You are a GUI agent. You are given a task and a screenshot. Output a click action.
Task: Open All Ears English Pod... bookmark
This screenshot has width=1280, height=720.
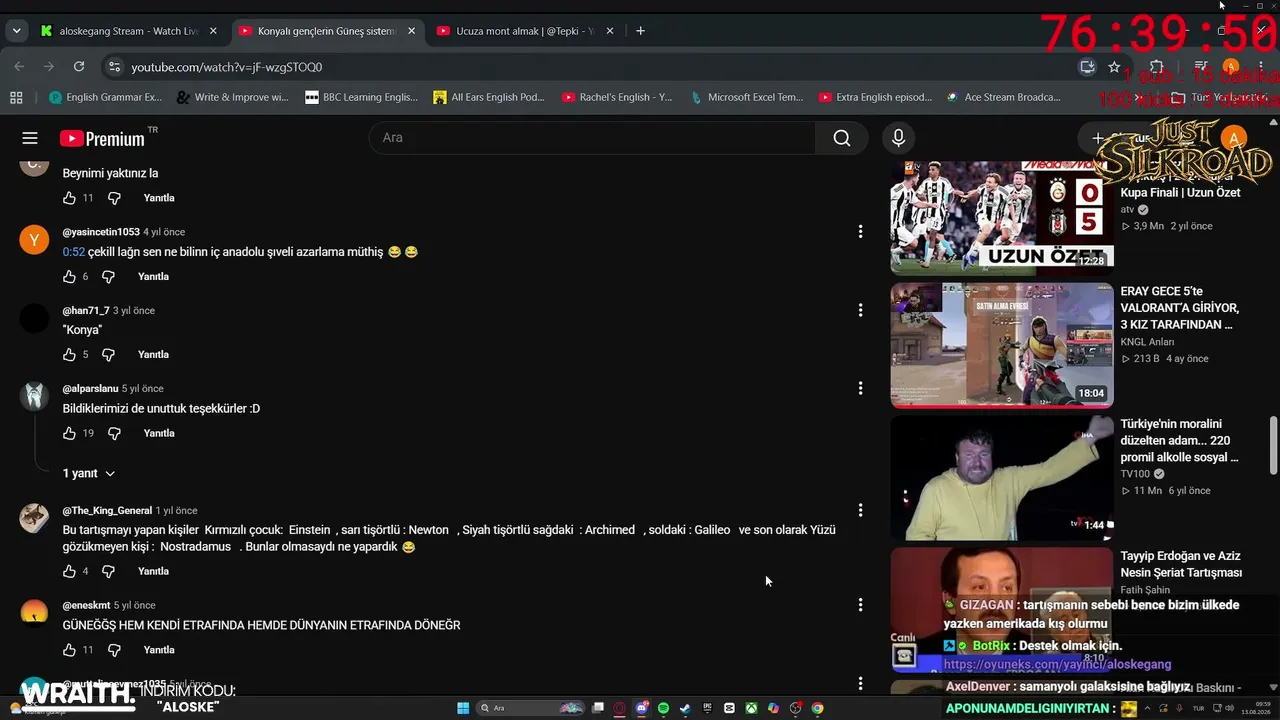[x=489, y=97]
